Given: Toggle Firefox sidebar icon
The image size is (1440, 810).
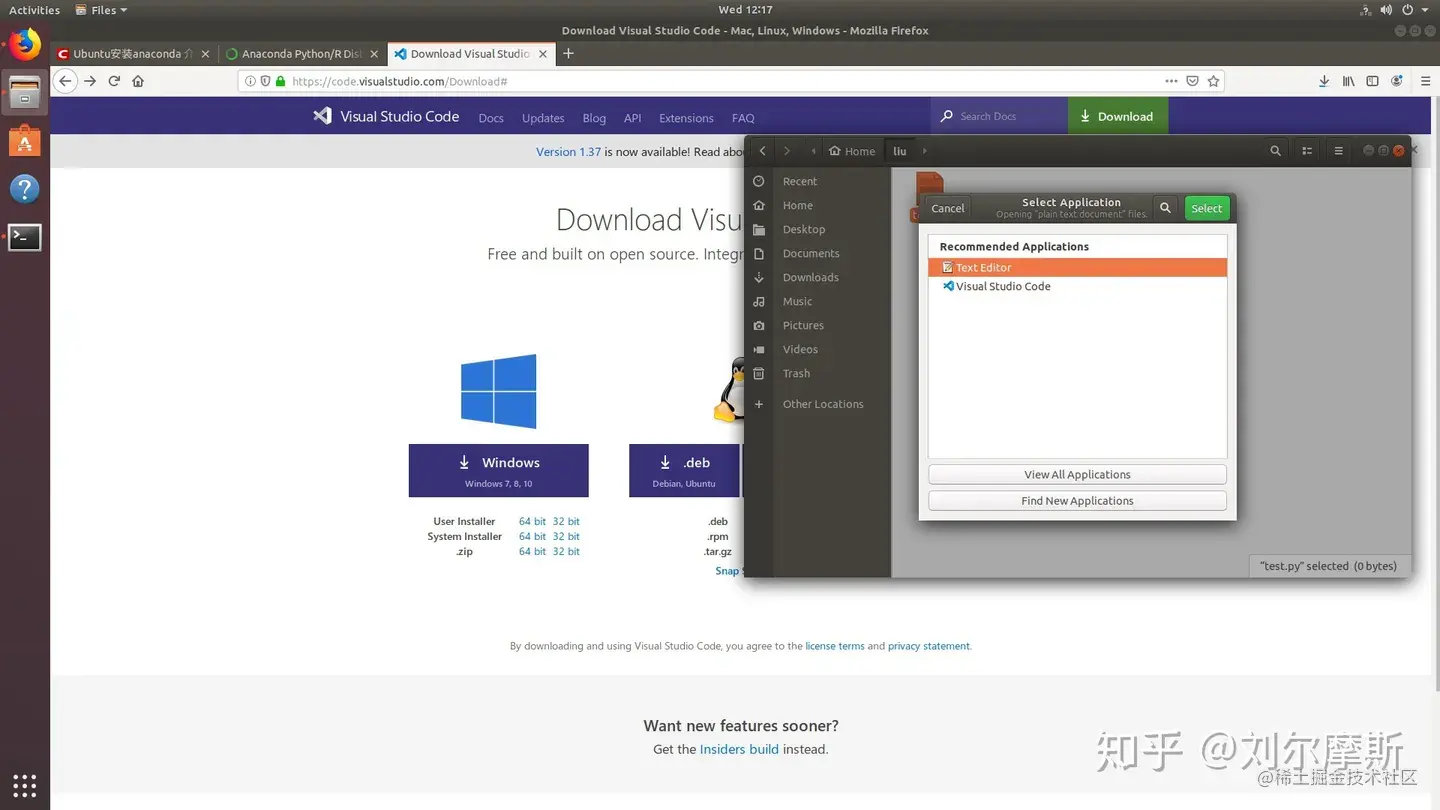Looking at the screenshot, I should click(x=1372, y=81).
